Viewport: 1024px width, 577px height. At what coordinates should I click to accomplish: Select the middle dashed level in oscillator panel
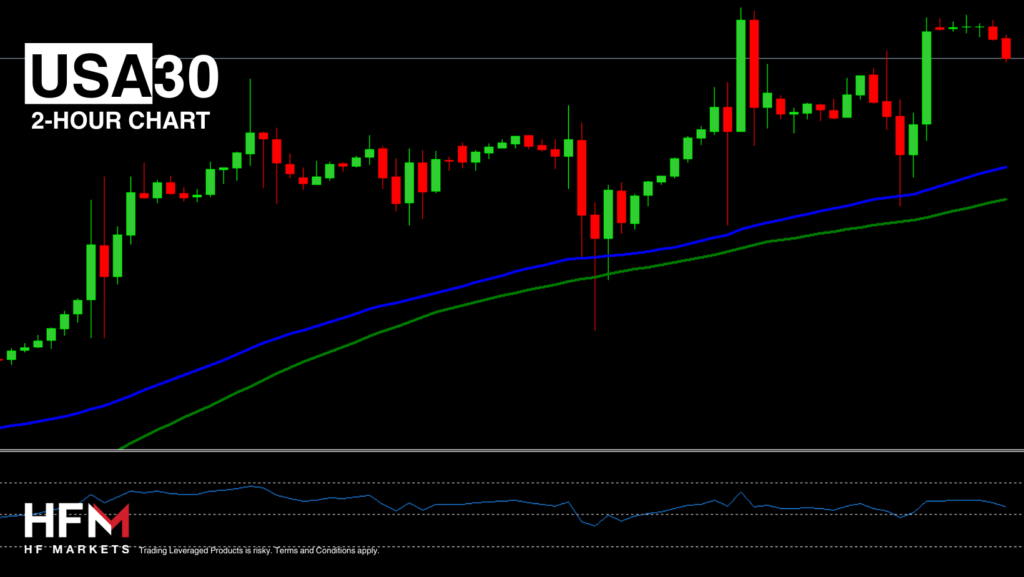pos(500,515)
